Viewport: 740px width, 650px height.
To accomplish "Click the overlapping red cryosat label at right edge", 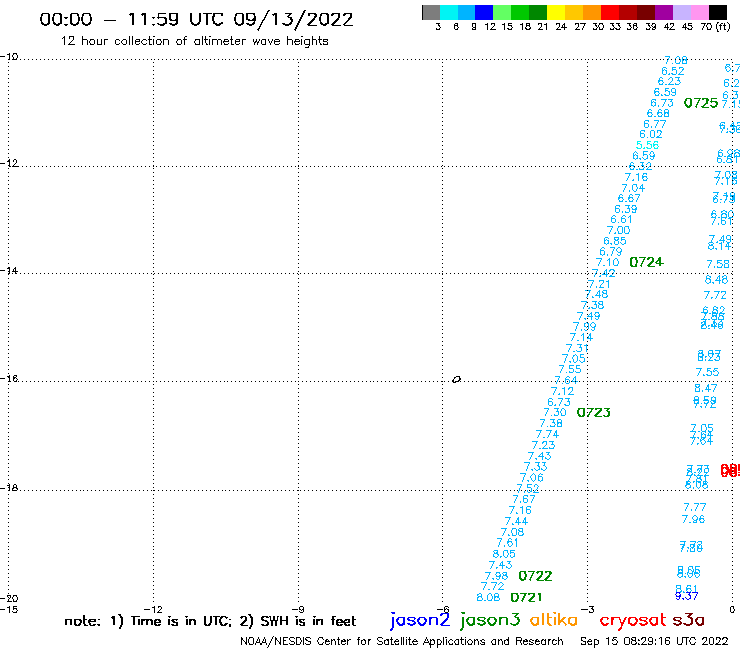I will click(730, 471).
